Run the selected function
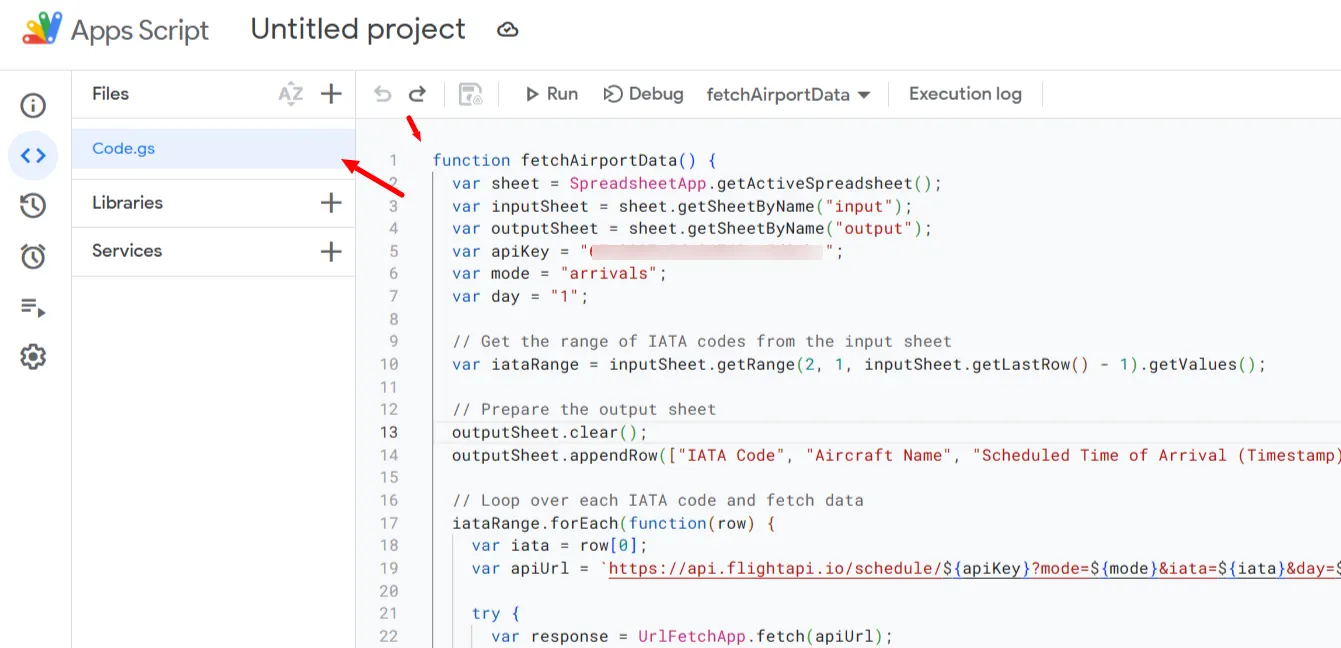 [x=552, y=94]
